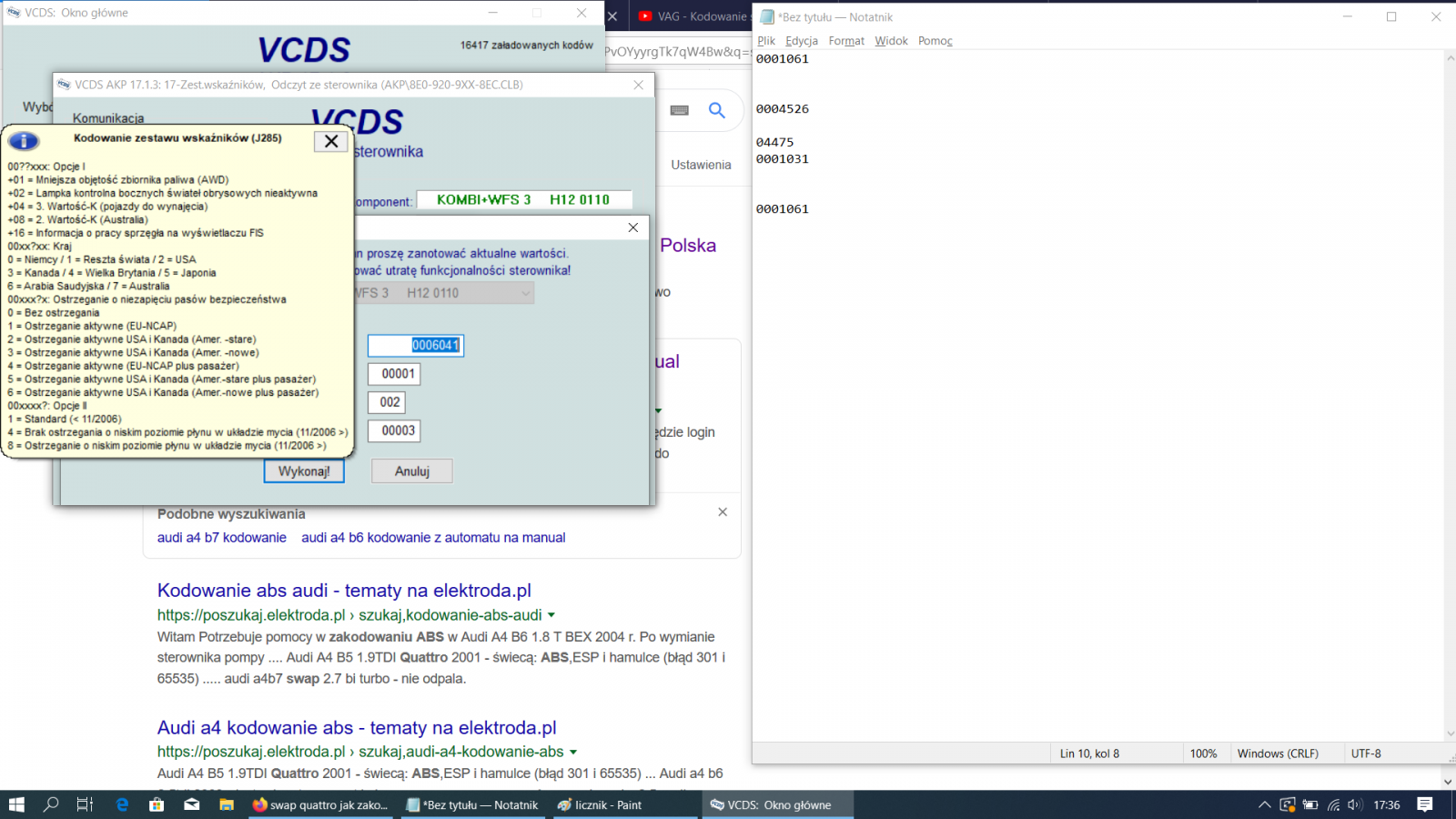1456x819 pixels.
Task: Open the Windows Start menu
Action: [16, 804]
